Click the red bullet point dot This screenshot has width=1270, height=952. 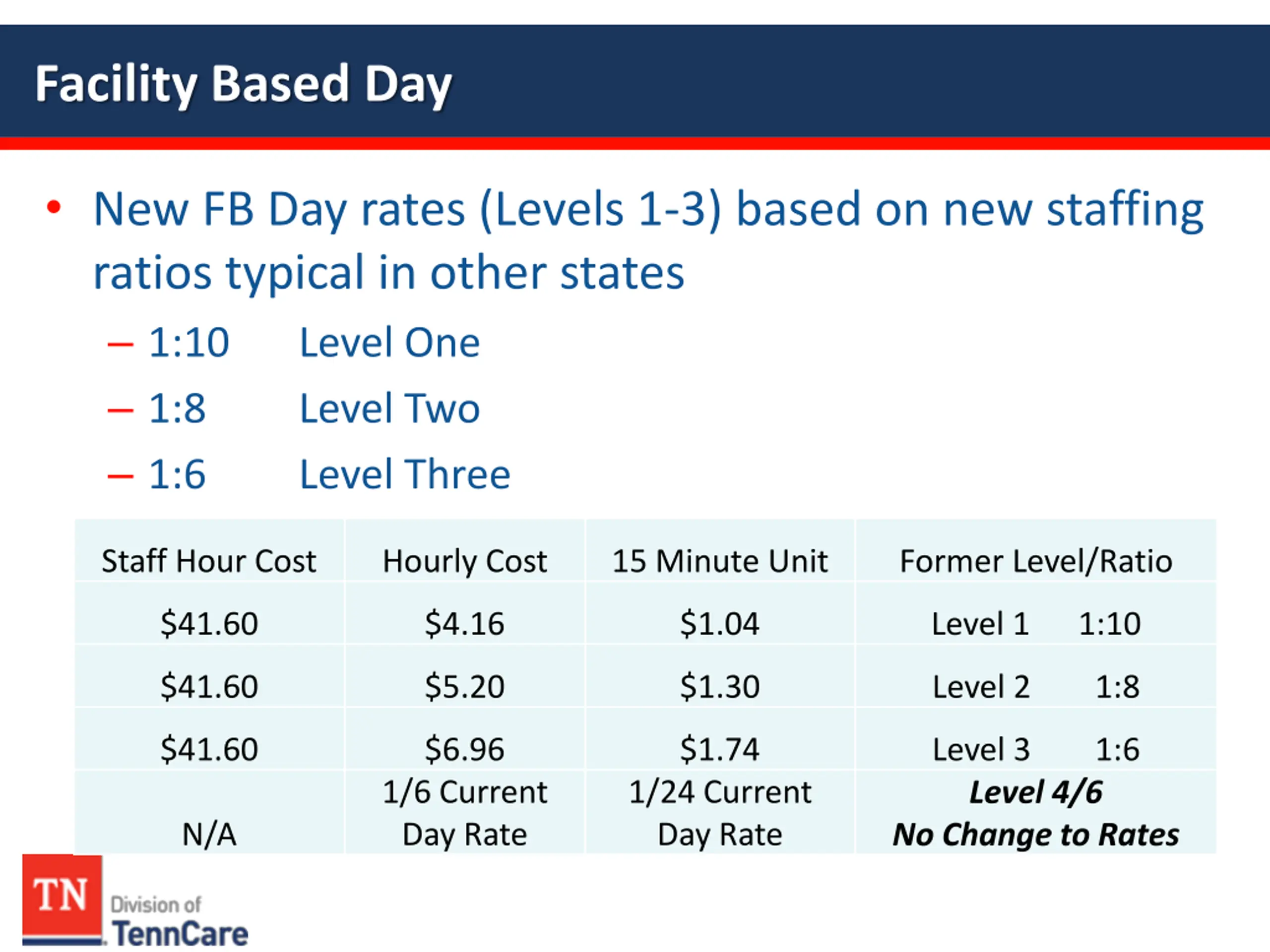[x=54, y=207]
